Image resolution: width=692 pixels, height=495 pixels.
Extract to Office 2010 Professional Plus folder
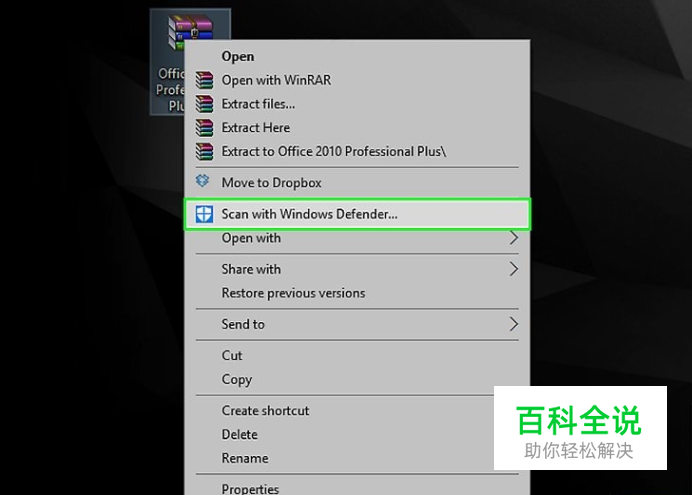[357, 152]
